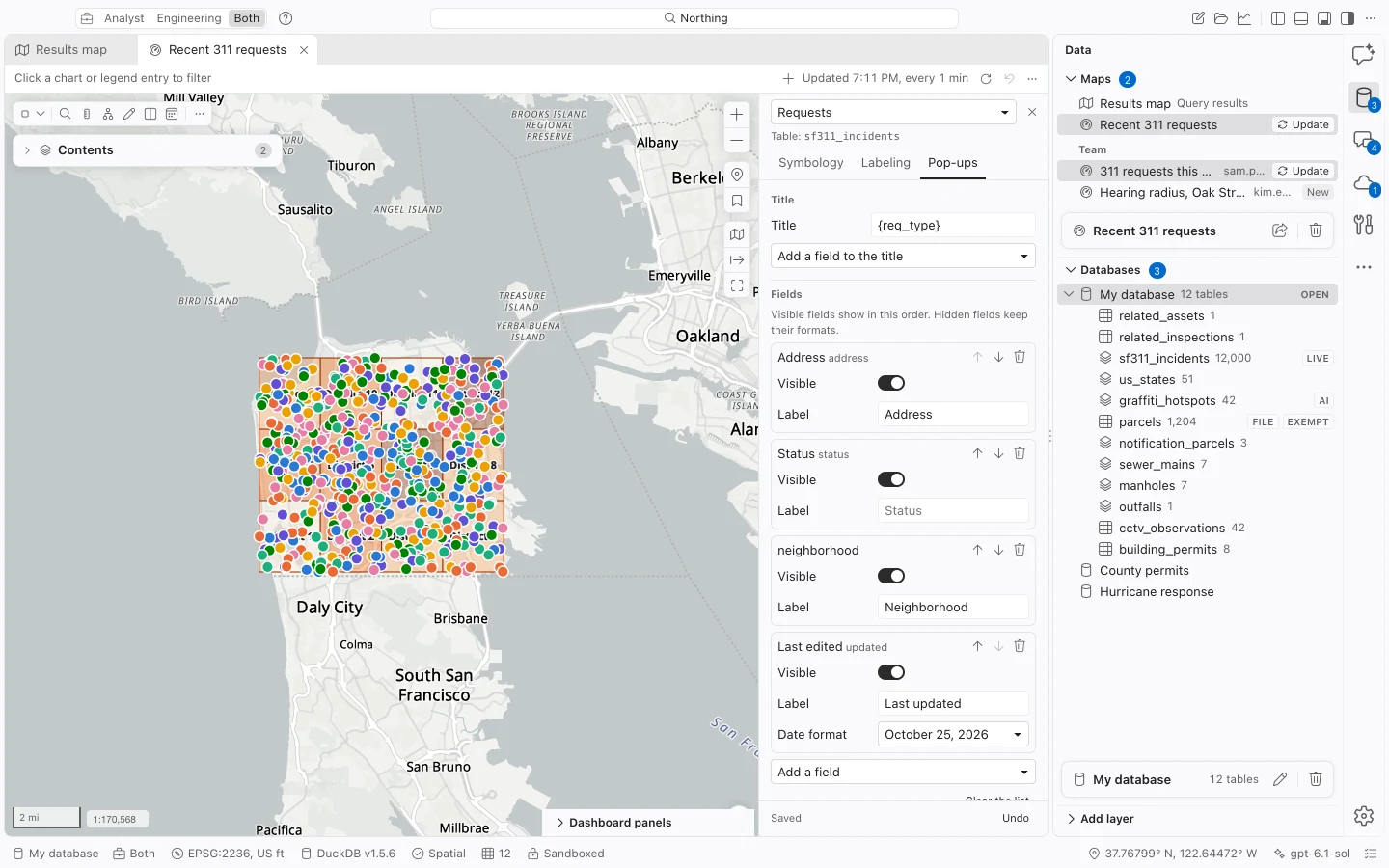Screen dimensions: 1389x868
Task: Enter fullscreen map view
Action: click(x=737, y=285)
